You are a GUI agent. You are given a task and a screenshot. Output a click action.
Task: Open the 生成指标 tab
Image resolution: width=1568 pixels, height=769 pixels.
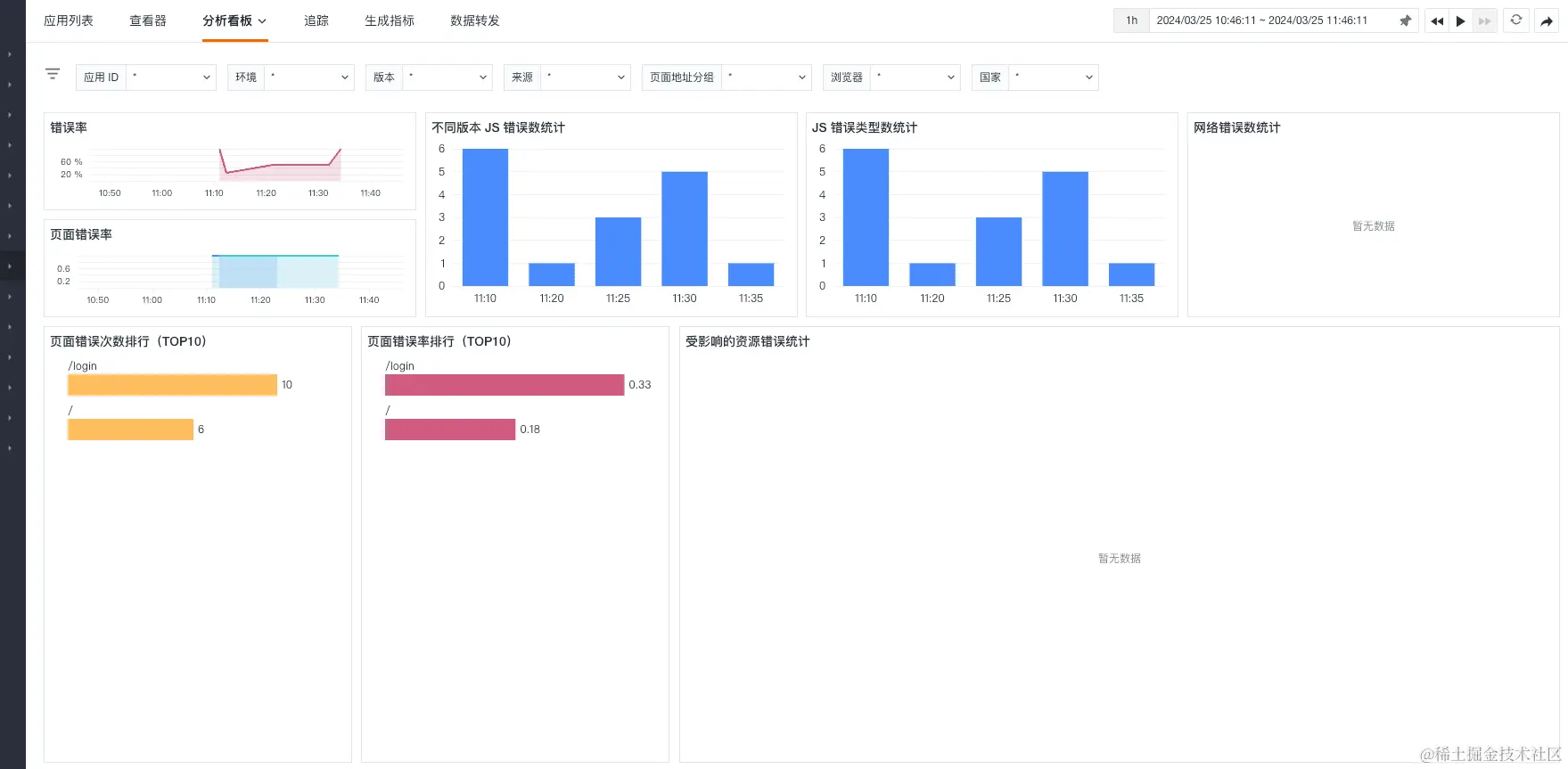390,20
